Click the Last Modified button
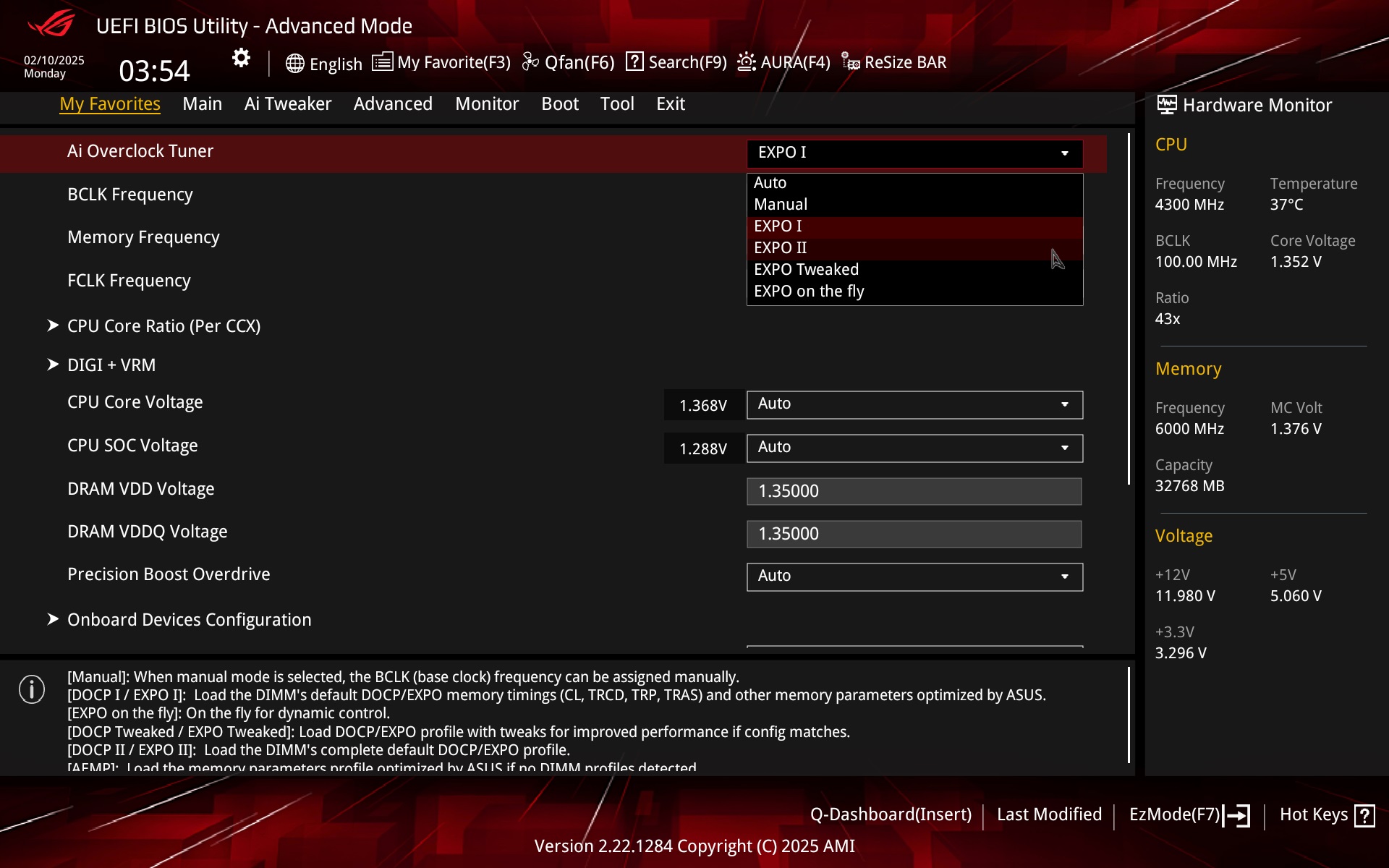The image size is (1389, 868). tap(1049, 814)
